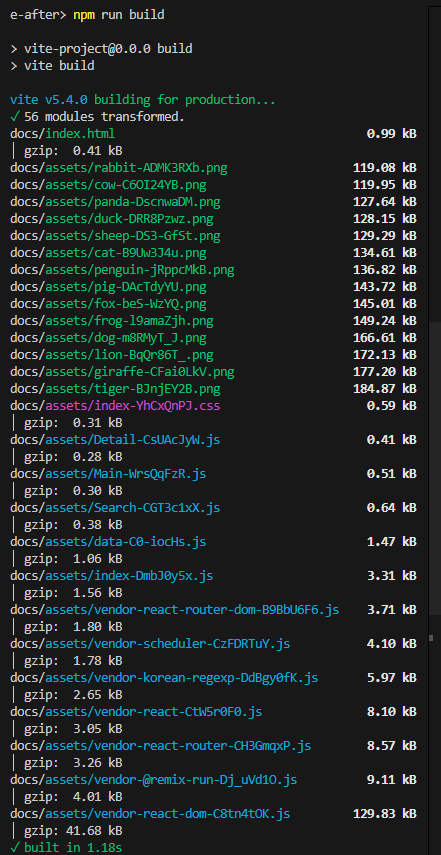Click data-C0-iocHs.js file path

tap(108, 541)
